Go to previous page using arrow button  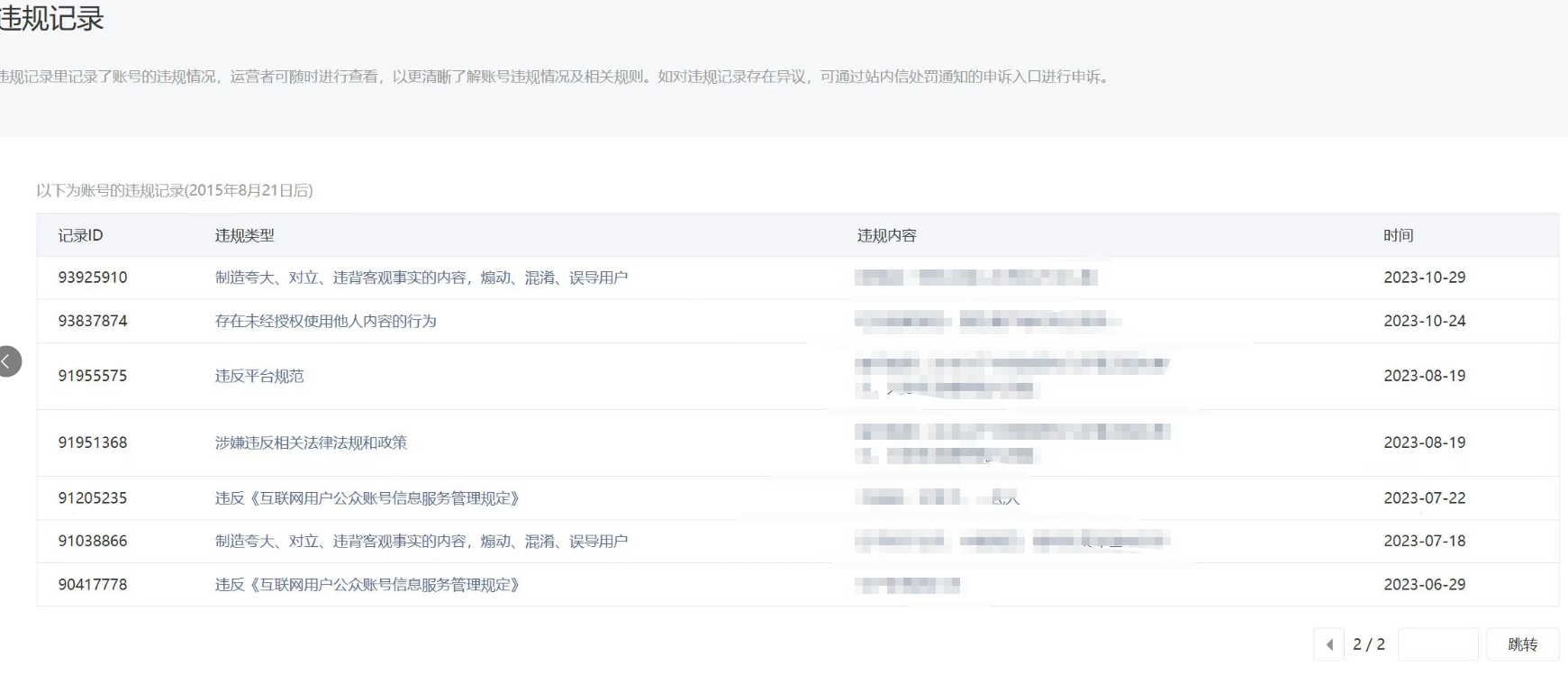click(1329, 644)
